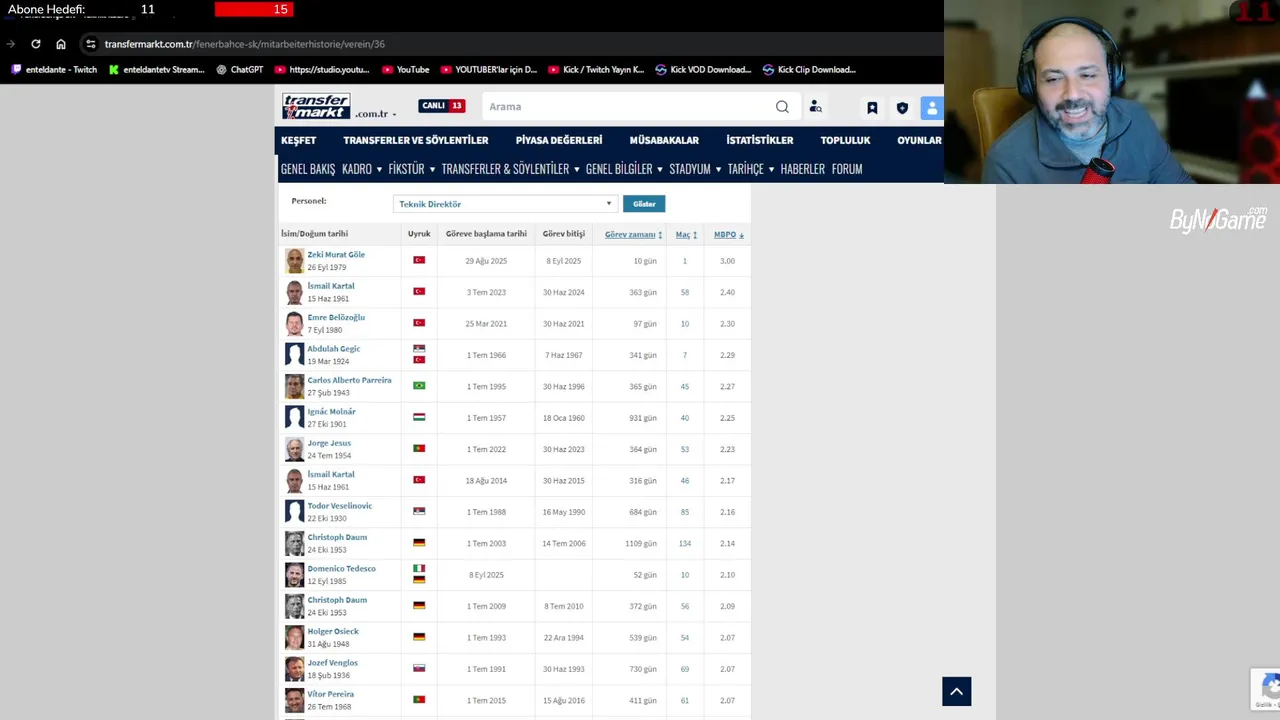Open Jozef Venglos profile link
Viewport: 1280px width, 720px height.
(332, 663)
